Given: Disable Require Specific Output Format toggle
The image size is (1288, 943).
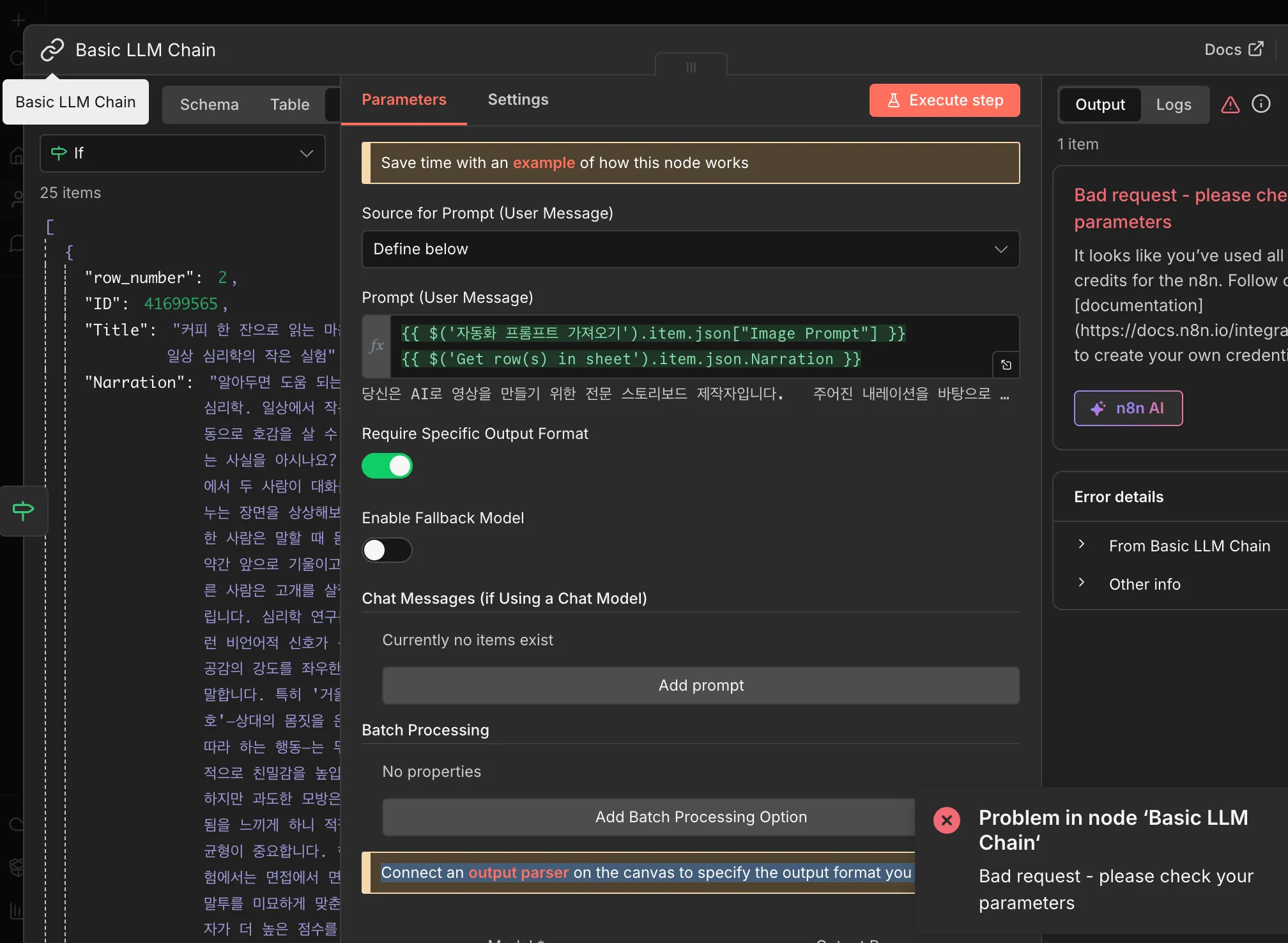Looking at the screenshot, I should pyautogui.click(x=387, y=466).
